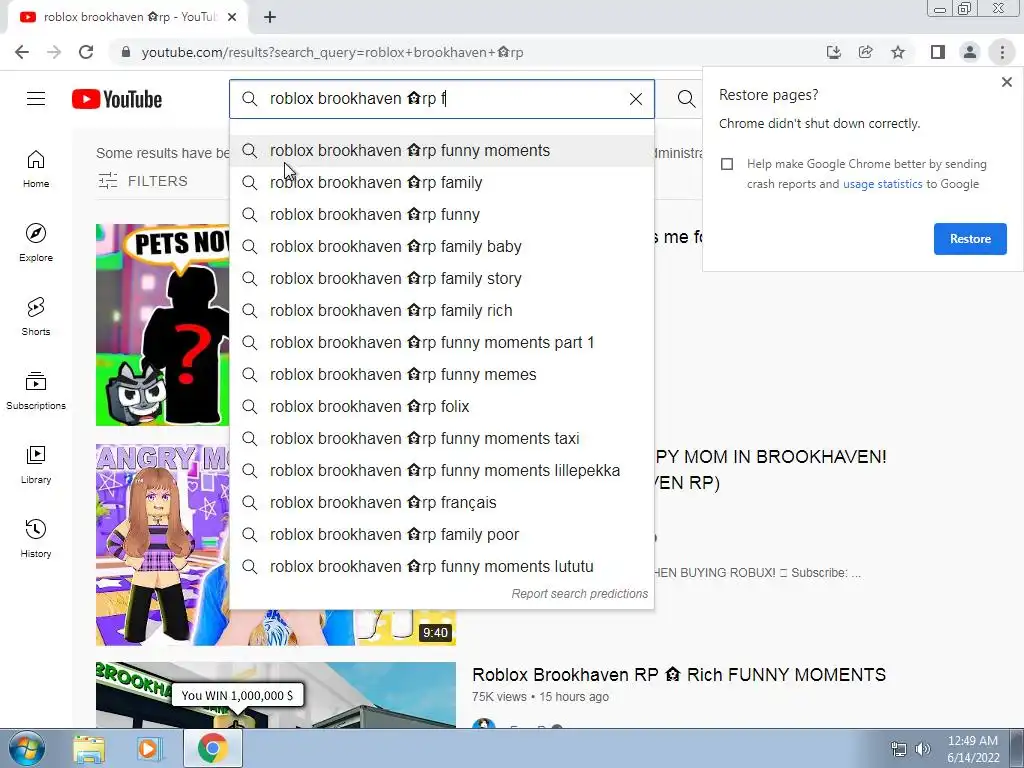Image resolution: width=1024 pixels, height=768 pixels.
Task: Open a new browser tab
Action: coord(270,17)
